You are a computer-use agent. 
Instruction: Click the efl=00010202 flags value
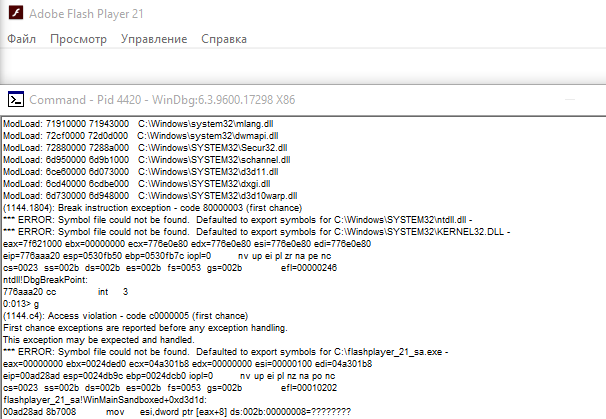tap(309, 388)
